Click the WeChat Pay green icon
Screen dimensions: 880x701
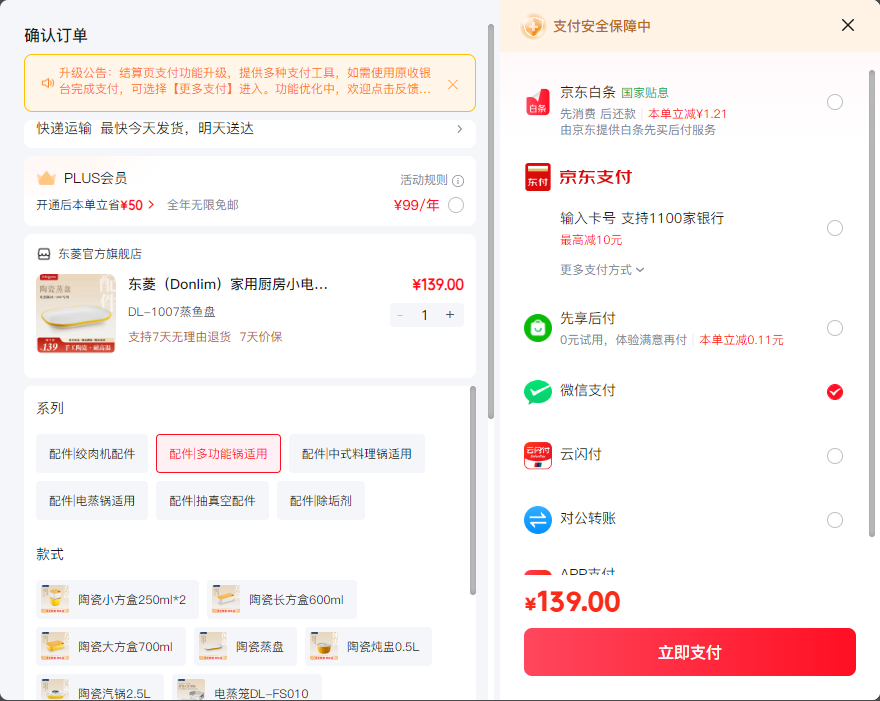point(538,392)
